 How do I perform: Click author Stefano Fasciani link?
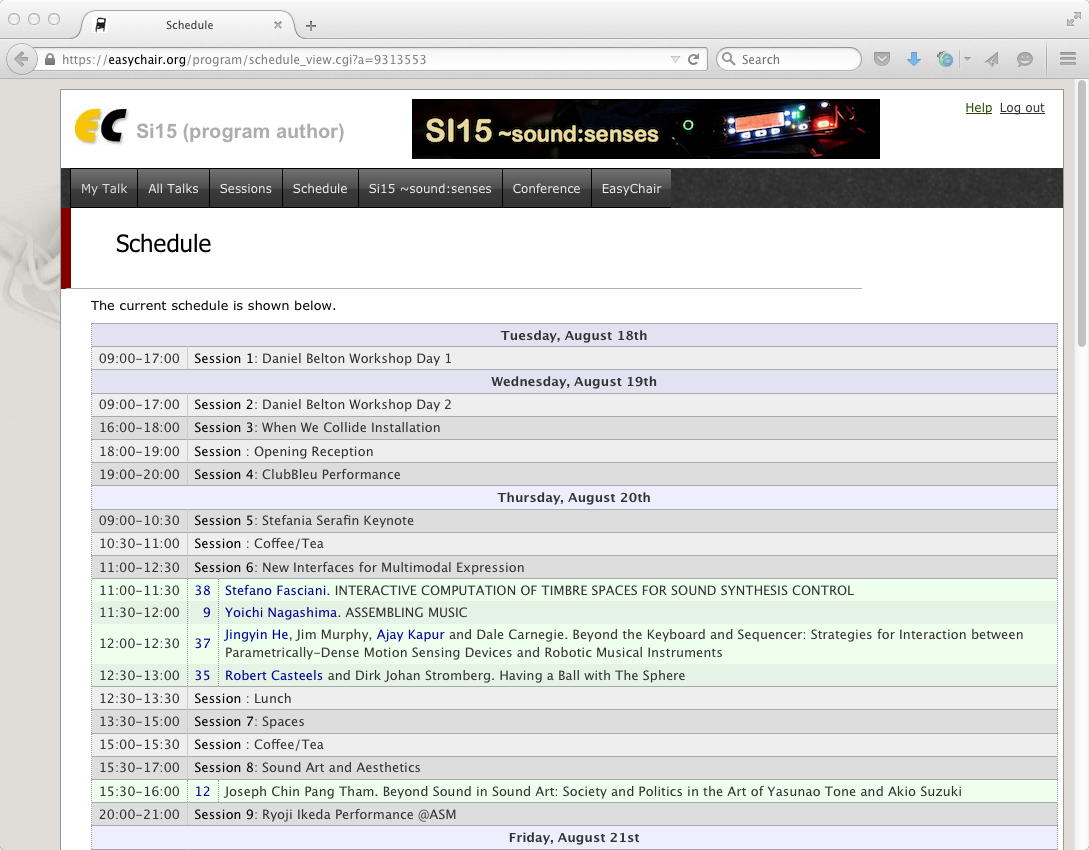click(x=275, y=590)
